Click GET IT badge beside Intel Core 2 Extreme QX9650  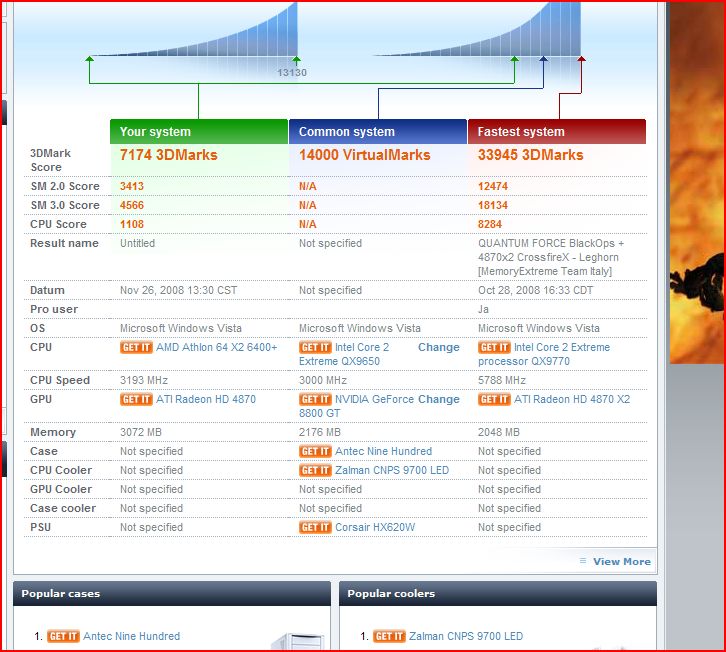click(x=315, y=347)
